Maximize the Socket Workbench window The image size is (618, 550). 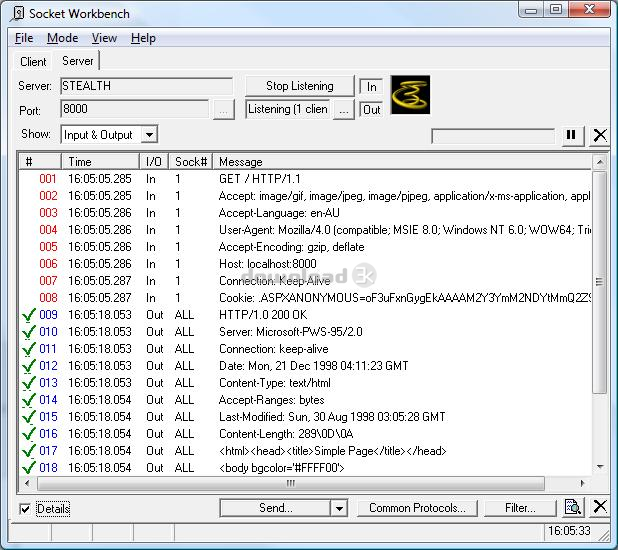(x=556, y=9)
